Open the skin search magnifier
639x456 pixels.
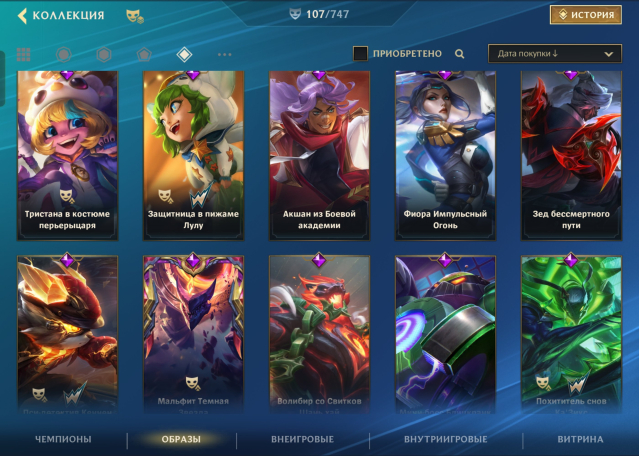pyautogui.click(x=459, y=53)
